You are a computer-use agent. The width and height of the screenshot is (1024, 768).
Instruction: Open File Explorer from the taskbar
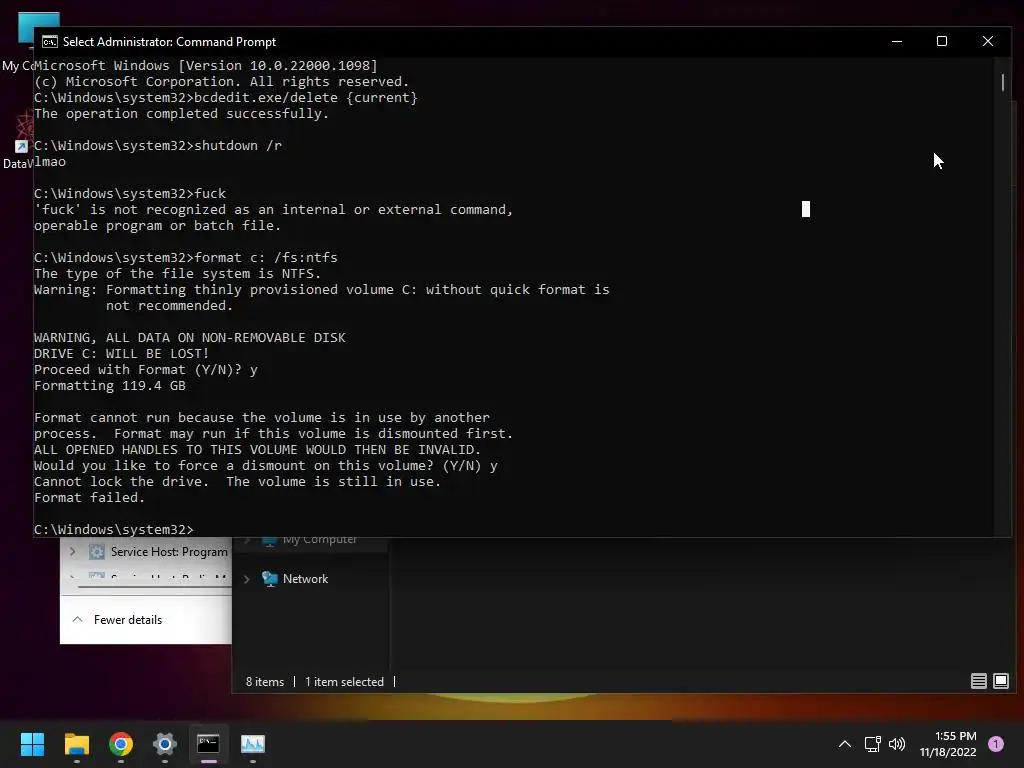point(76,744)
